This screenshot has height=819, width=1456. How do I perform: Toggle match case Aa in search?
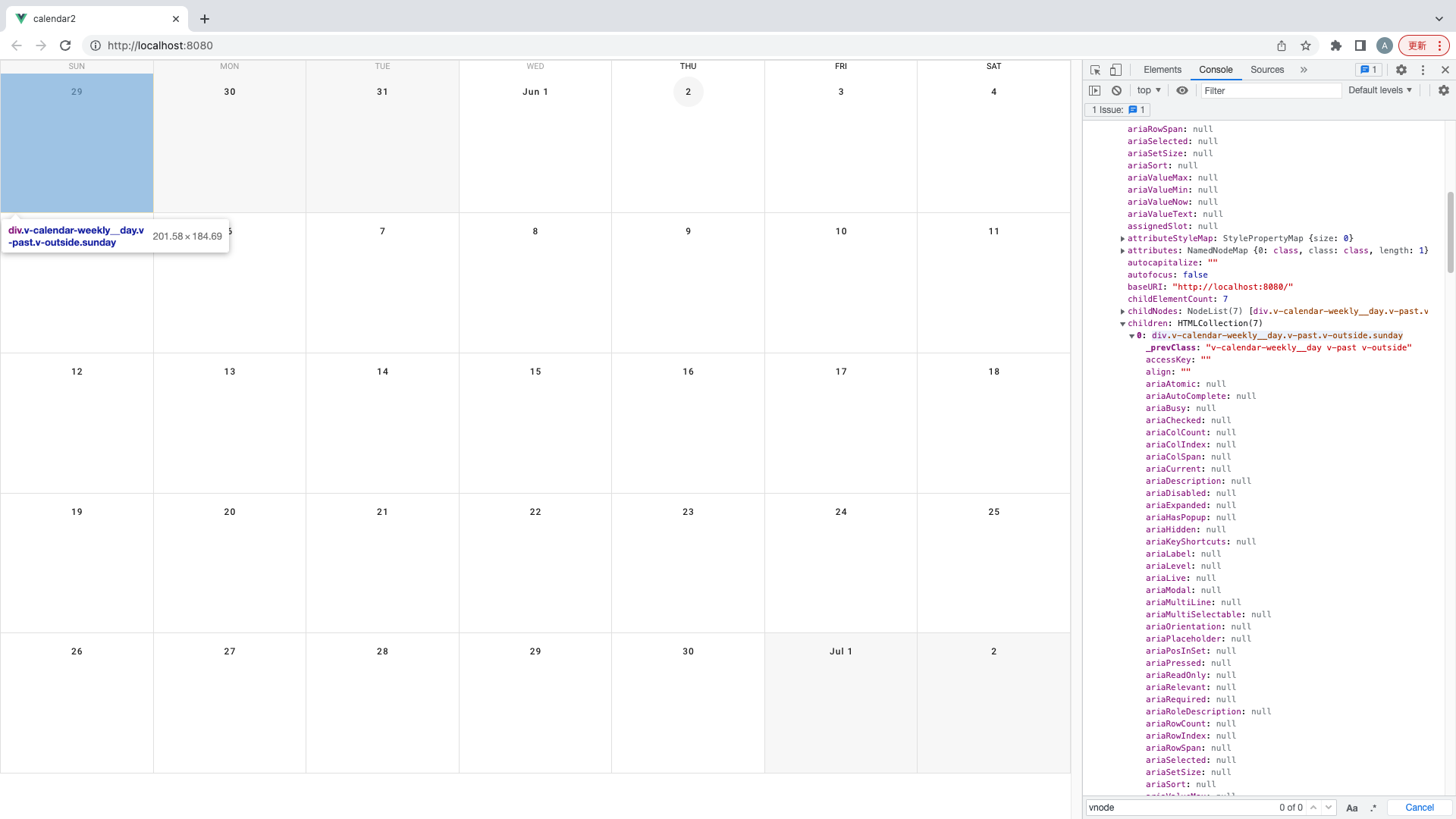1351,808
